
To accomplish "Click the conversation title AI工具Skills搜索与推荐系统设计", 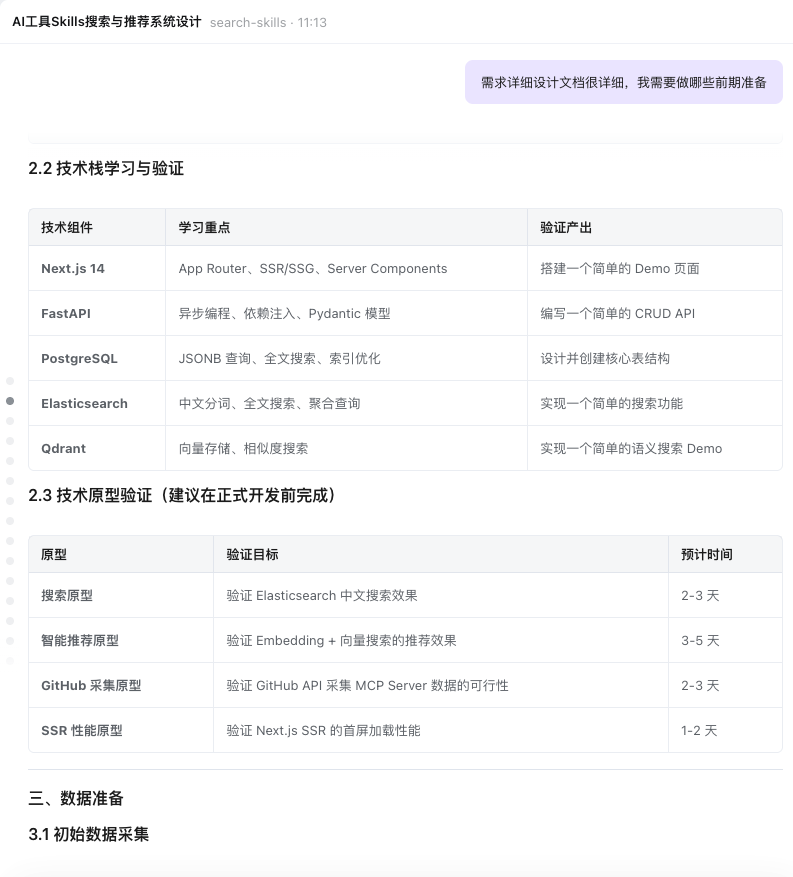I will tap(106, 22).
